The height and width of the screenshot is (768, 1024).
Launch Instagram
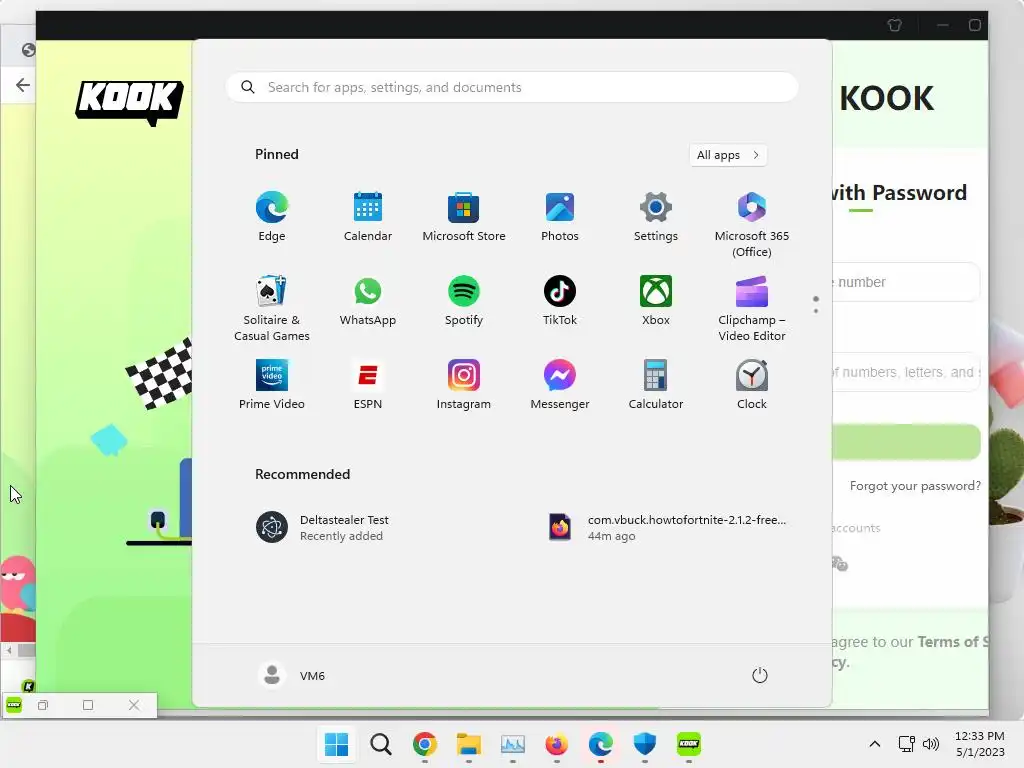pos(464,385)
